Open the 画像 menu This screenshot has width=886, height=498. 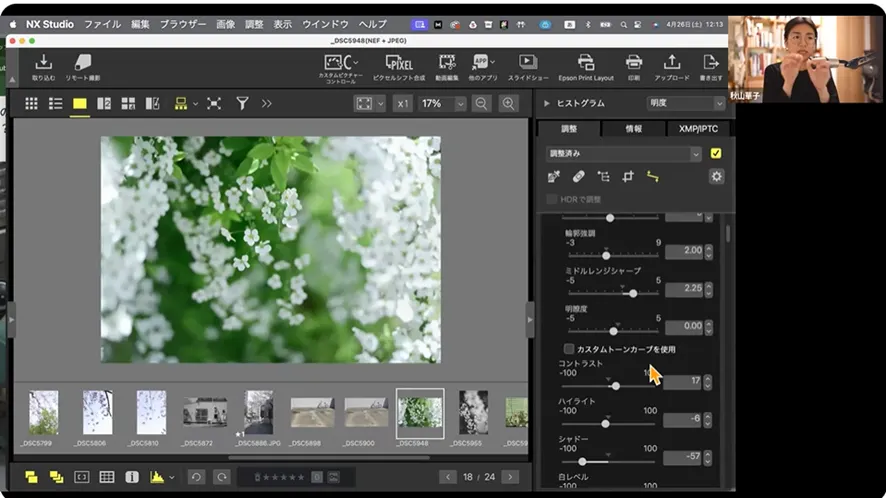[225, 24]
